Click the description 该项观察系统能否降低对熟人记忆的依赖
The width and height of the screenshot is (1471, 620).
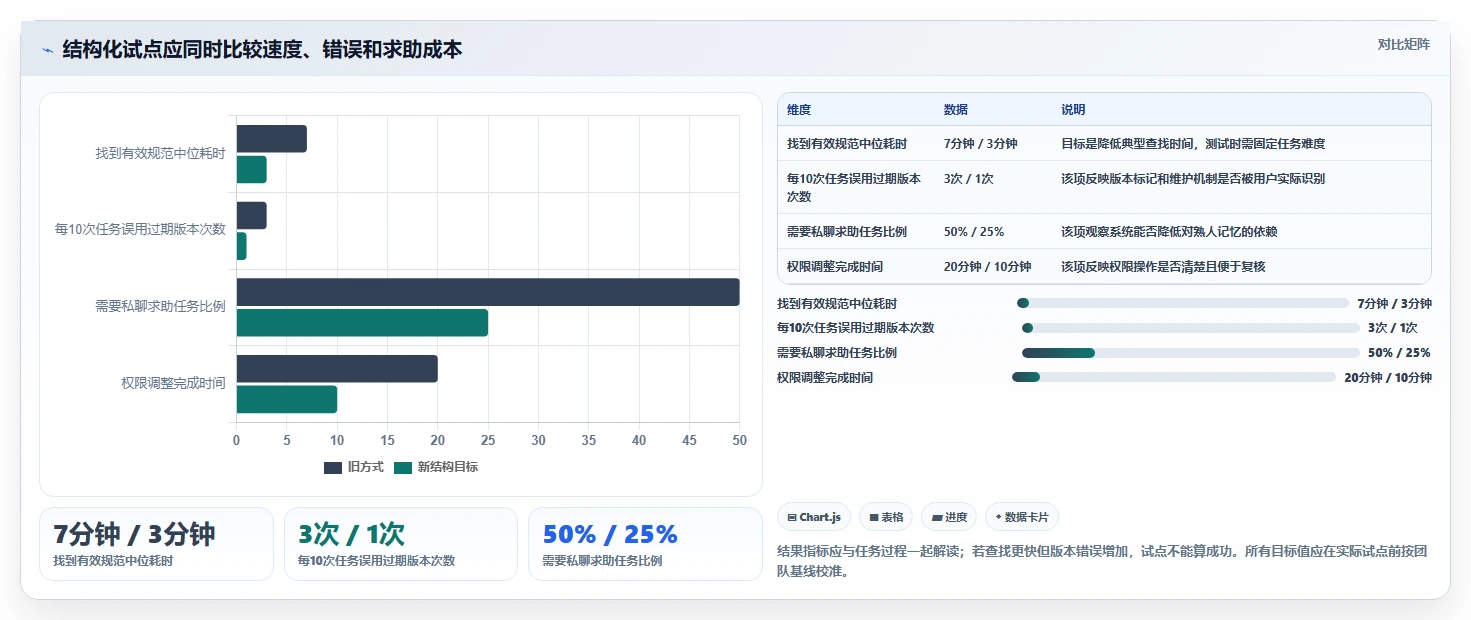(x=1169, y=231)
